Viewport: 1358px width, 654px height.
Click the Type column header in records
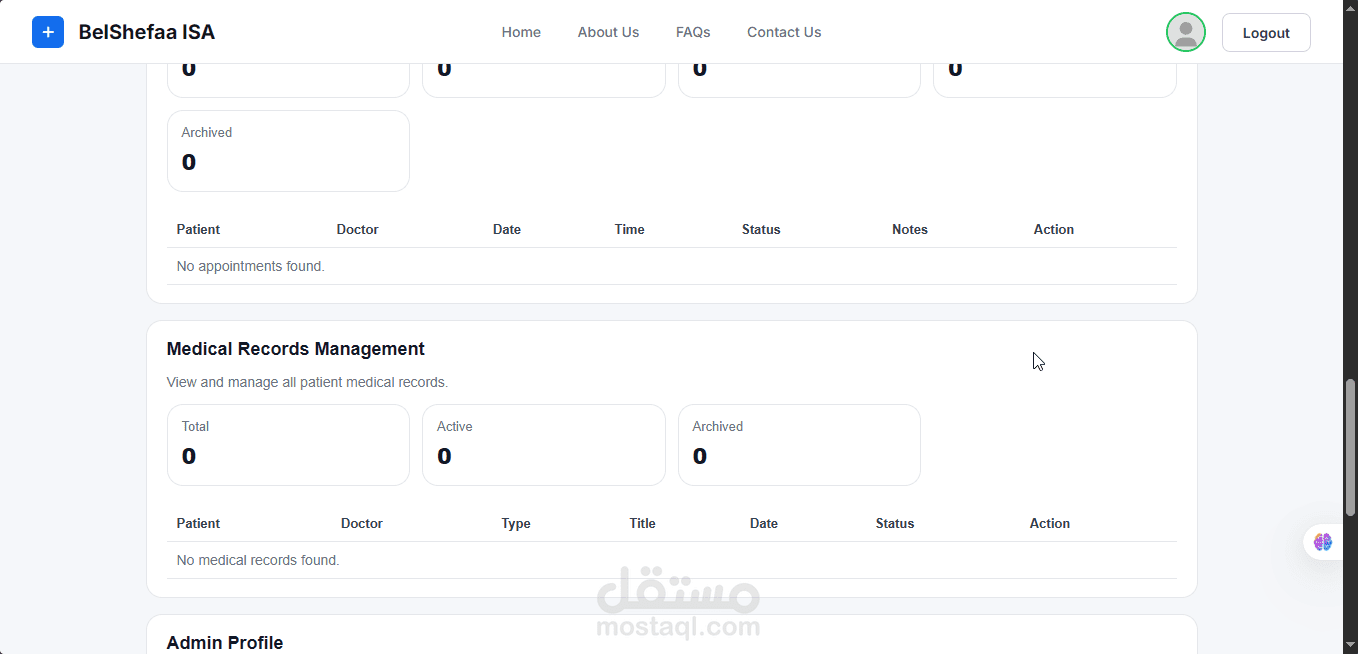(x=516, y=523)
